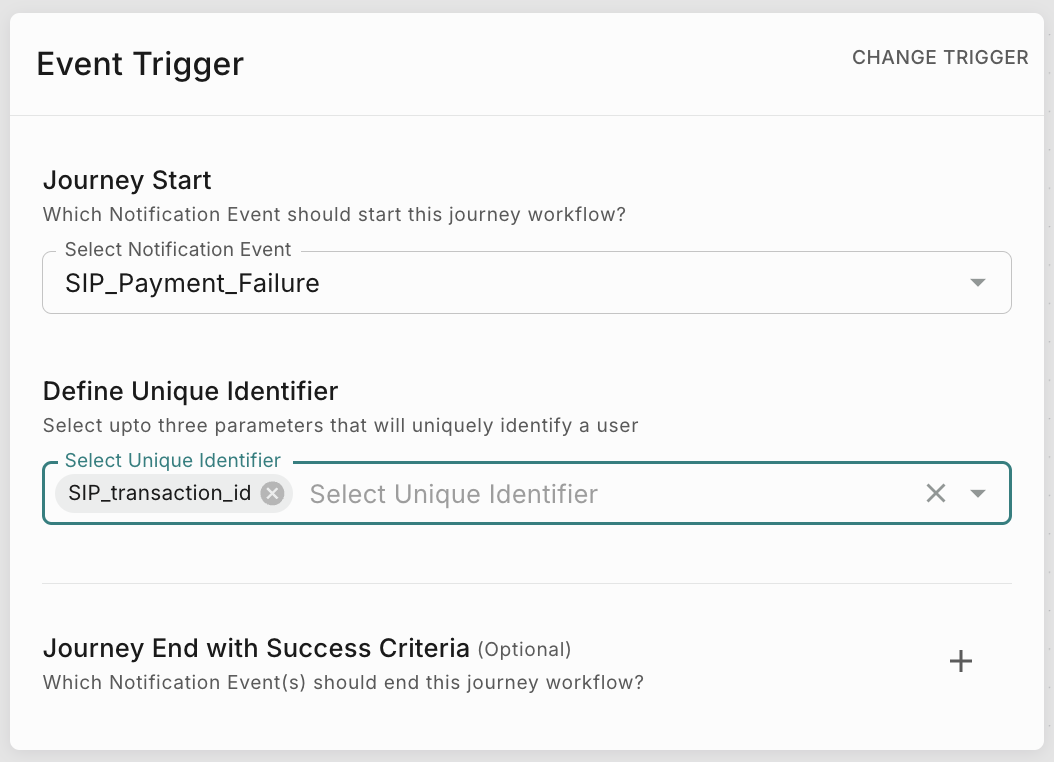The height and width of the screenshot is (762, 1054).
Task: Click the Select Notification Event field label
Action: pyautogui.click(x=178, y=249)
